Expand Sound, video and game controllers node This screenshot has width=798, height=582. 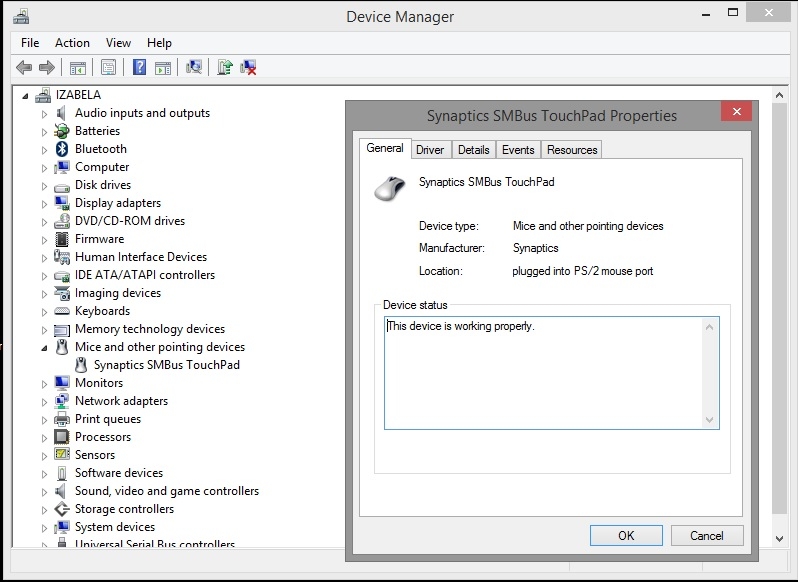tap(44, 492)
